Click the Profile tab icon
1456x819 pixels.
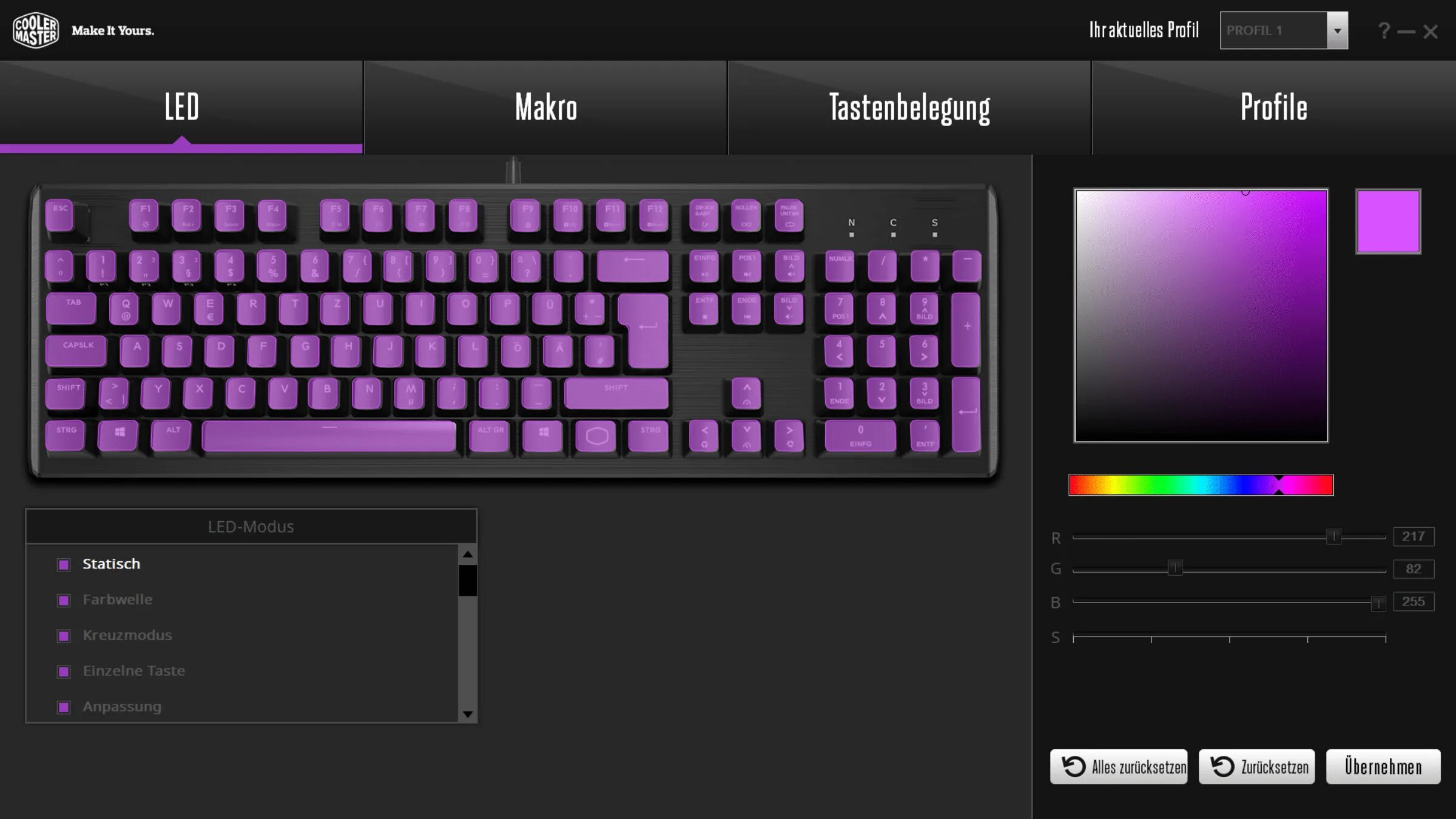(1273, 106)
